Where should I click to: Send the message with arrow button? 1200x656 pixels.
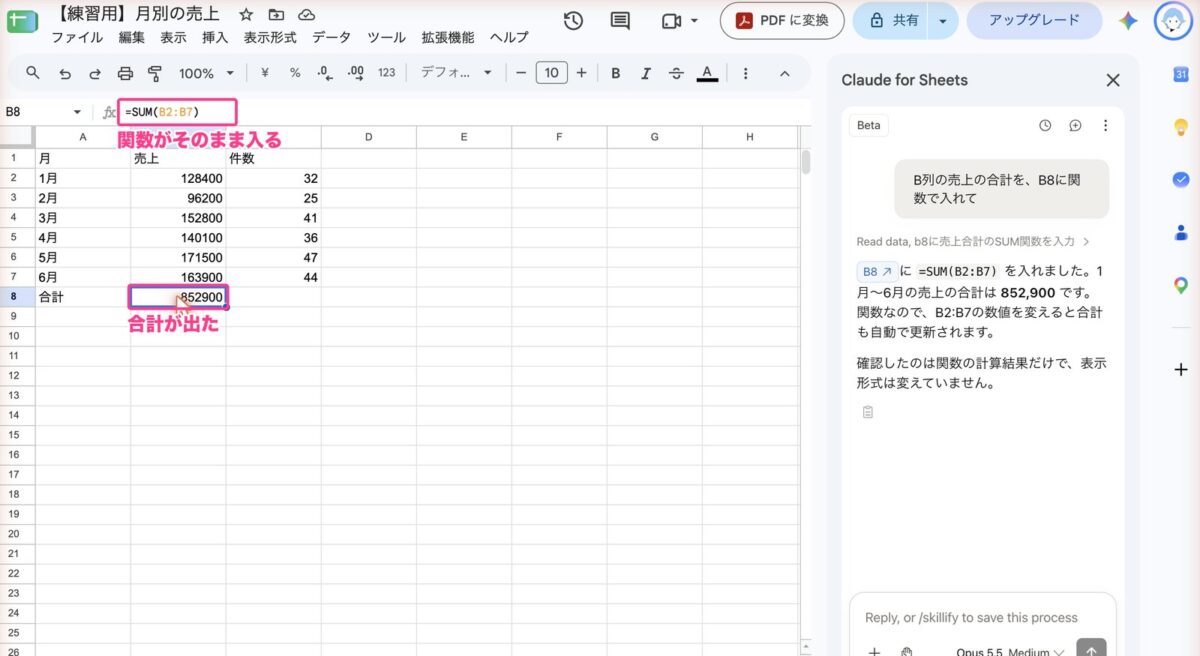tap(1092, 648)
